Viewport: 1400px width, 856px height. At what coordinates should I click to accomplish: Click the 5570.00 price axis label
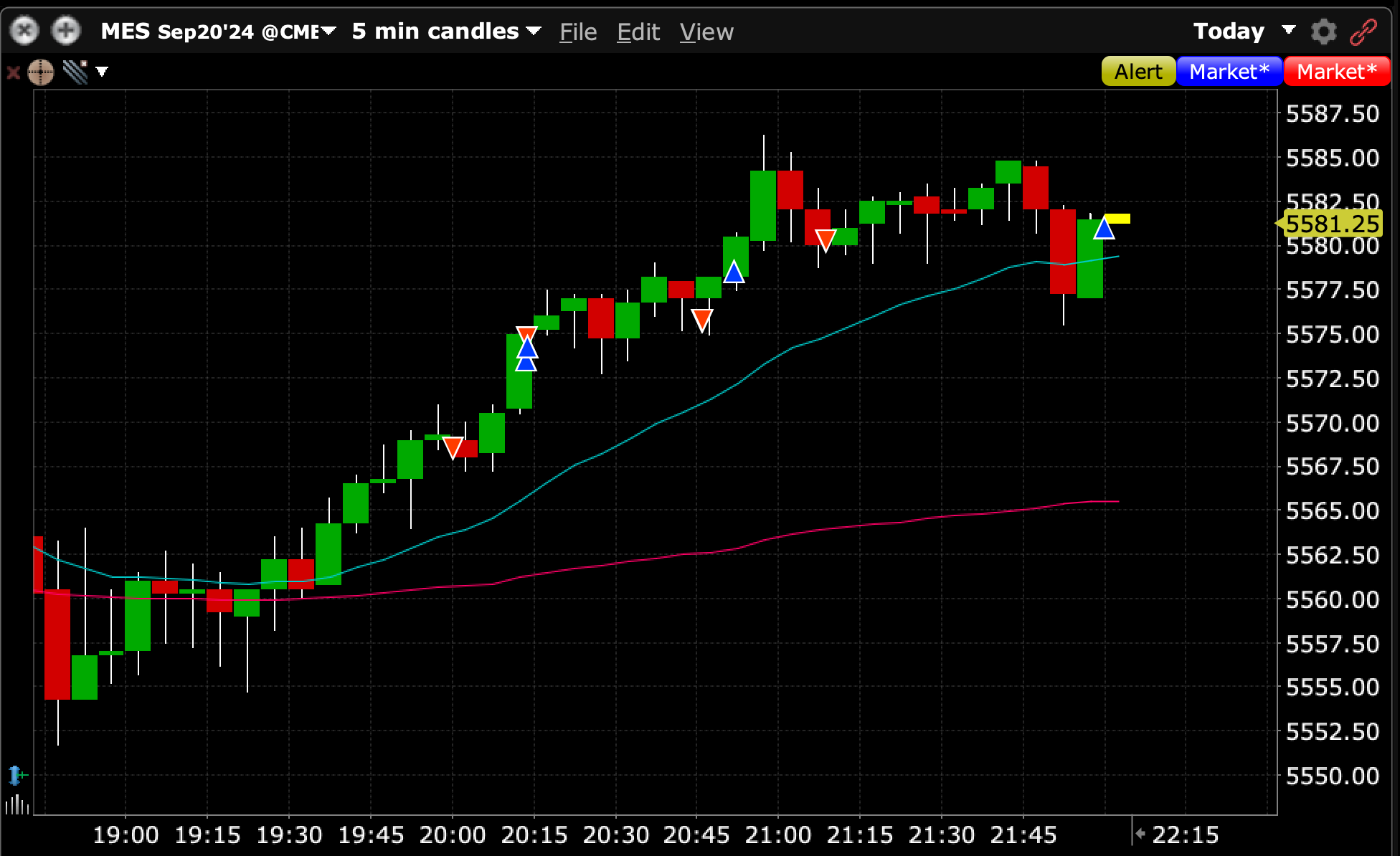click(1333, 423)
